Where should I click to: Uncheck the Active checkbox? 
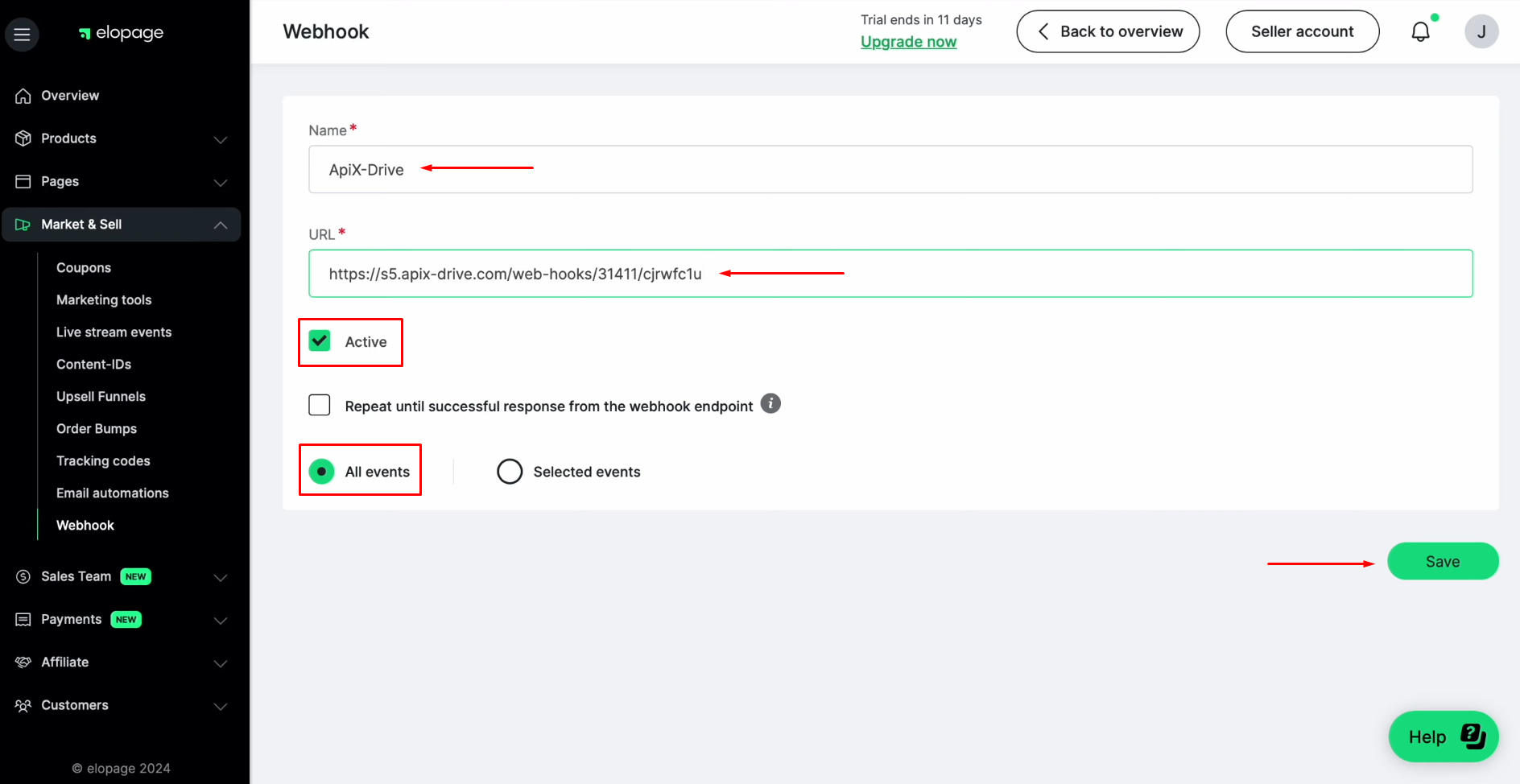[320, 341]
